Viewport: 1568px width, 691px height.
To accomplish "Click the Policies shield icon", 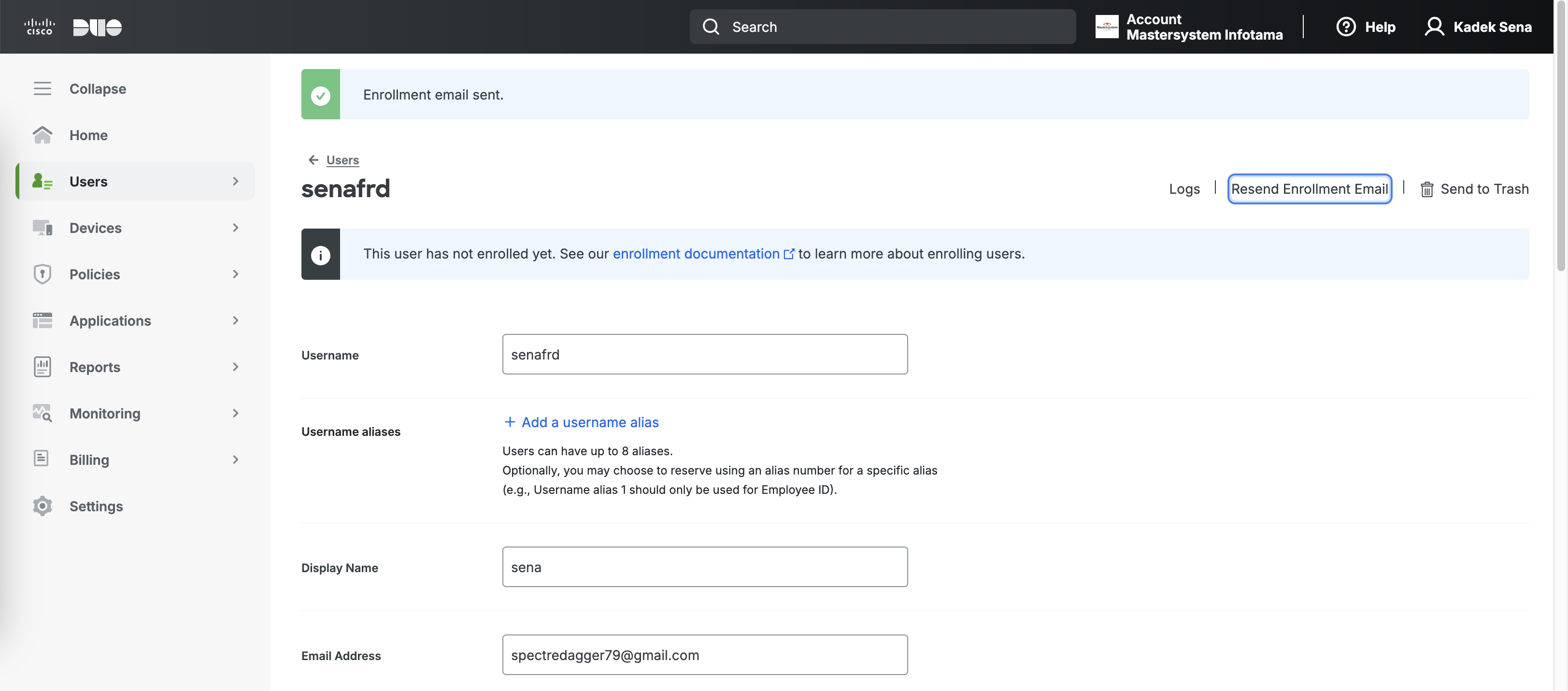I will click(x=42, y=274).
